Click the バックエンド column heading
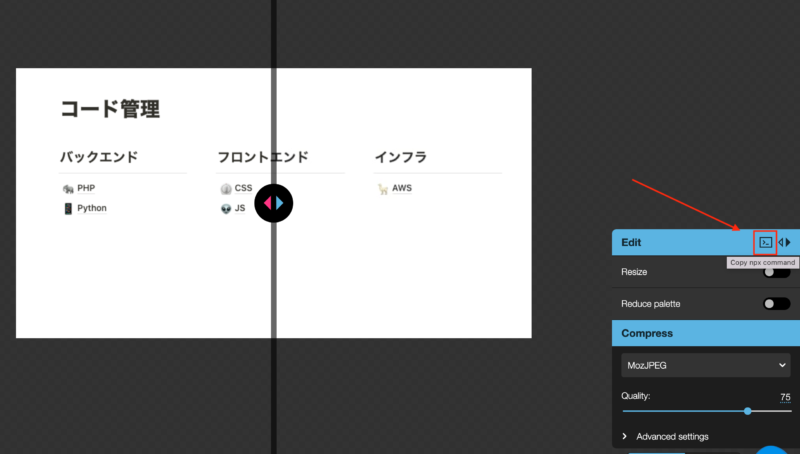Screen dimensions: 800x454 click(99, 157)
